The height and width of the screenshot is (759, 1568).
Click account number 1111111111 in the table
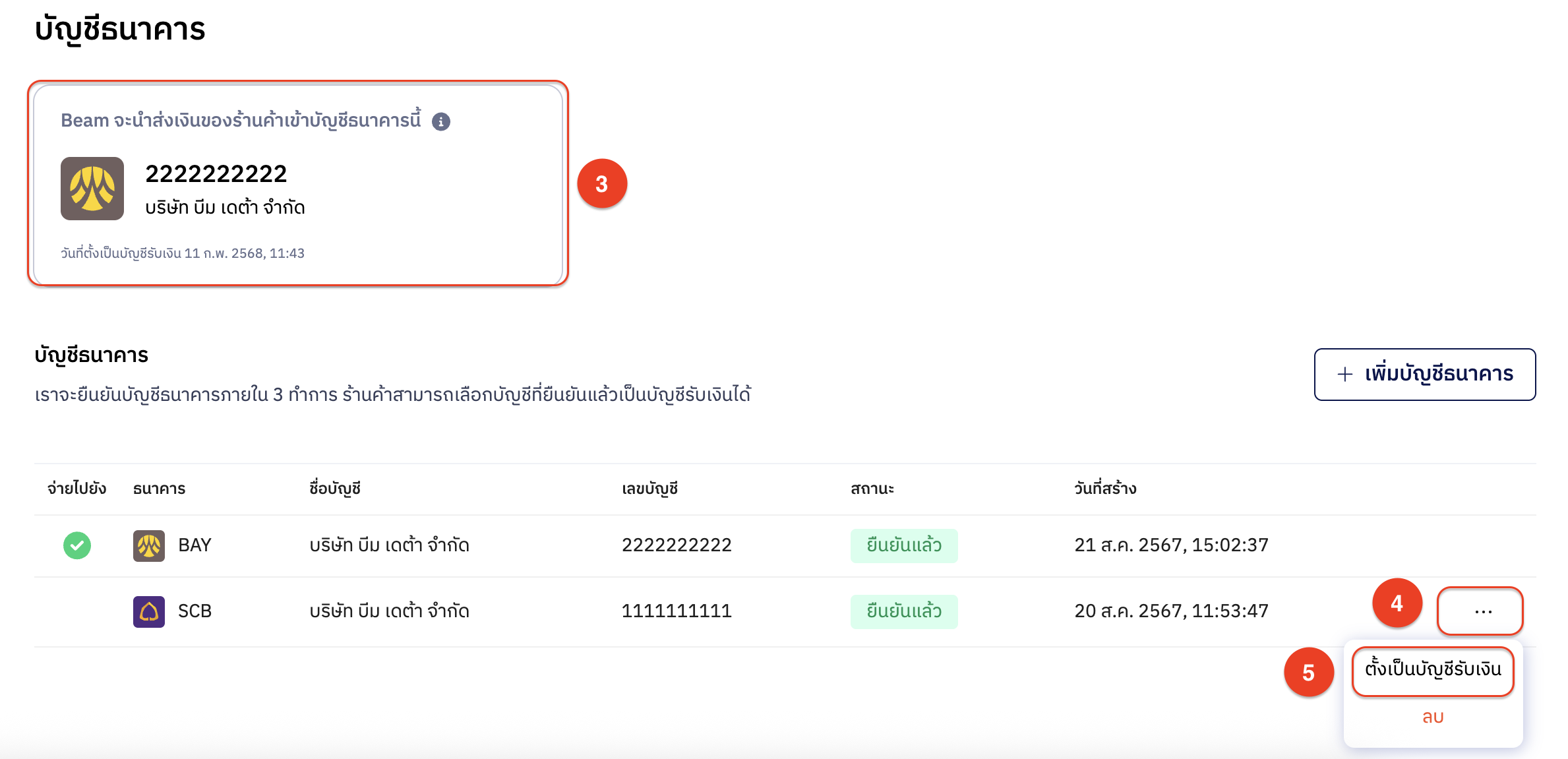point(677,611)
